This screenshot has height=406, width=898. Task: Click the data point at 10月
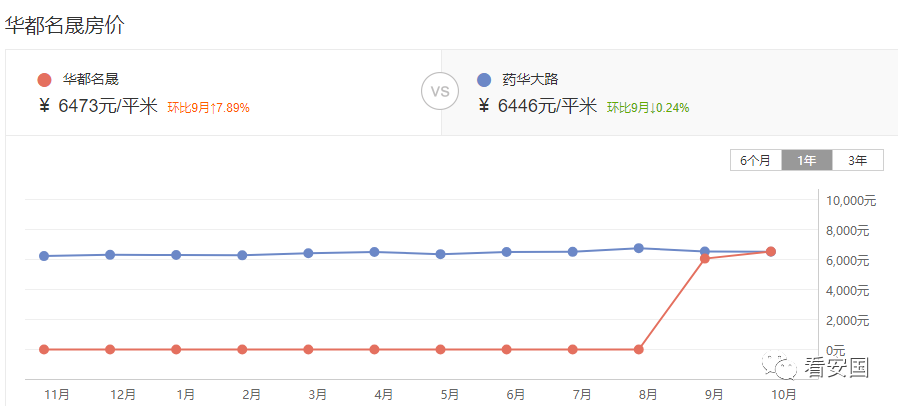coord(771,251)
